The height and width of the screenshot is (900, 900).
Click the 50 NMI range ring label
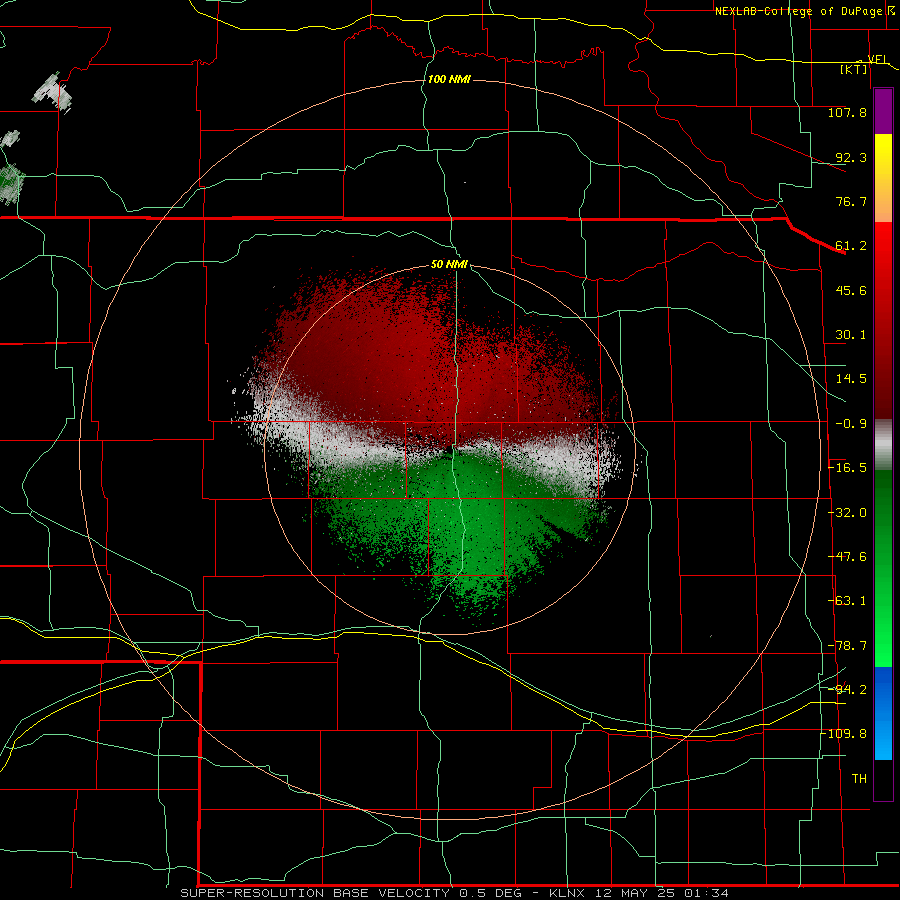[x=449, y=264]
